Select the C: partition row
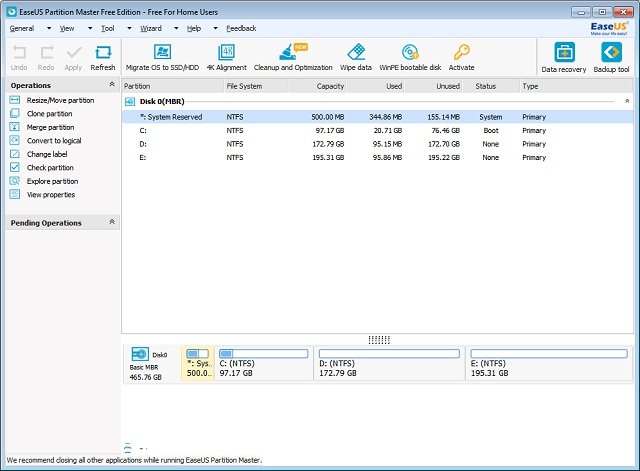Screen dimensions: 640x471 378,130
